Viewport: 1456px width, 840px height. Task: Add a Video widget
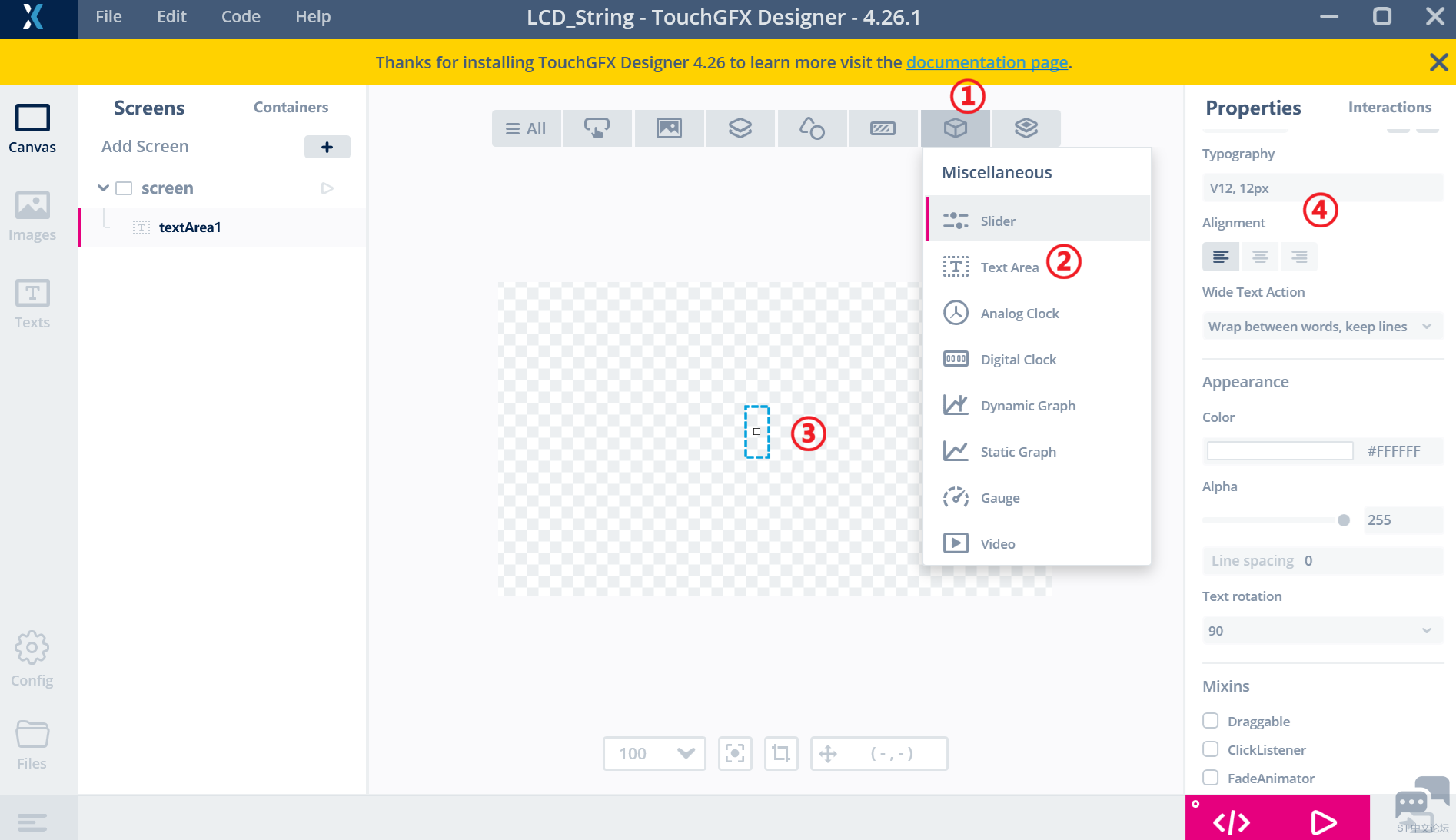click(x=1038, y=543)
